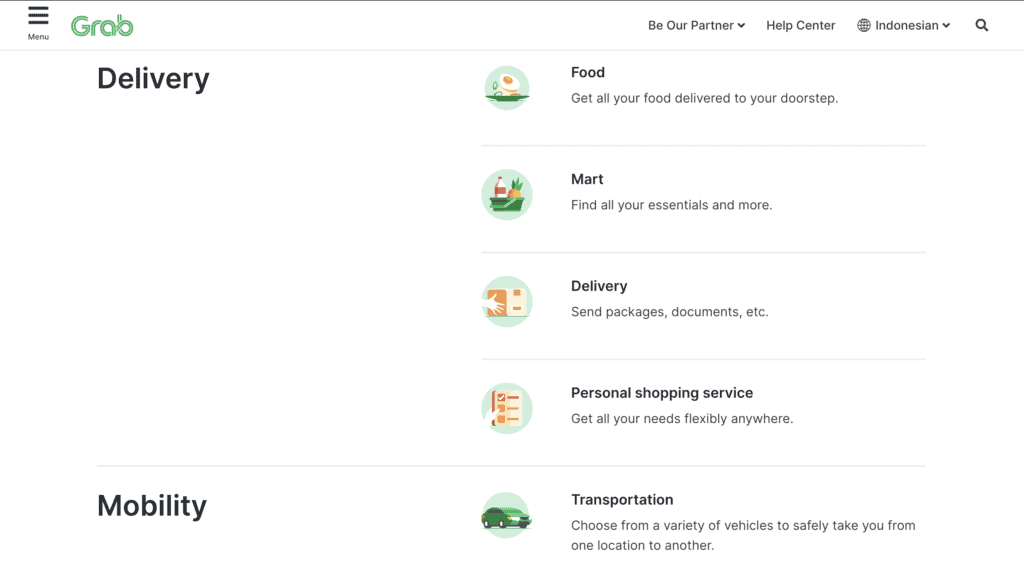
Task: Select the Food plate icon
Action: (x=507, y=87)
